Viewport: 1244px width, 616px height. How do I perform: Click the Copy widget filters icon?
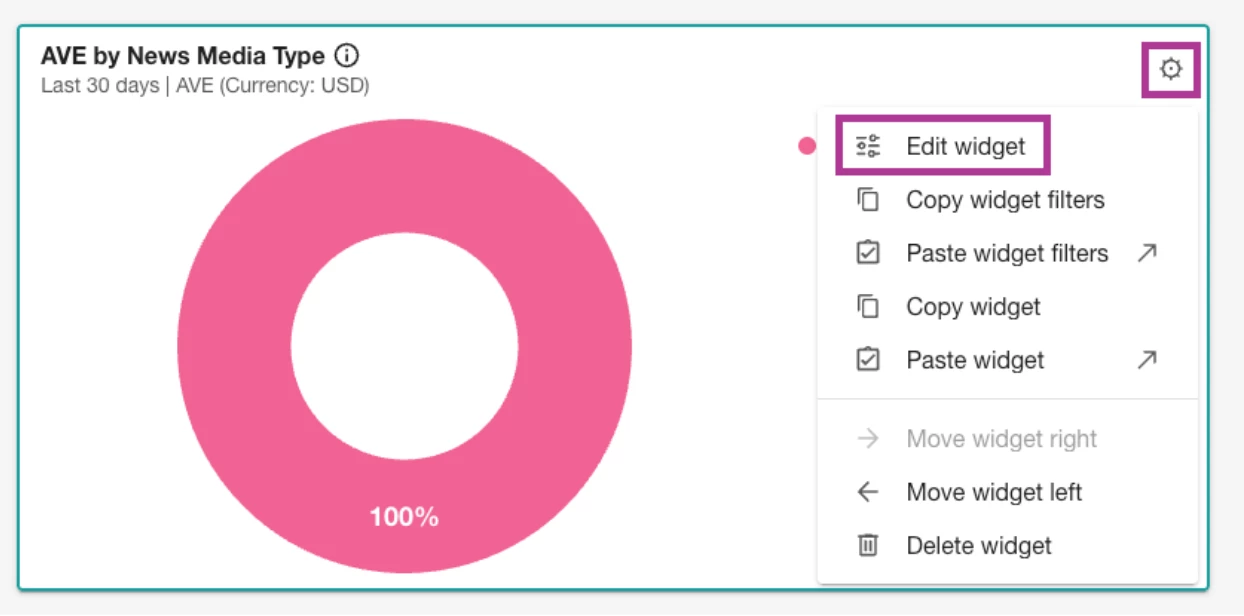pos(868,200)
